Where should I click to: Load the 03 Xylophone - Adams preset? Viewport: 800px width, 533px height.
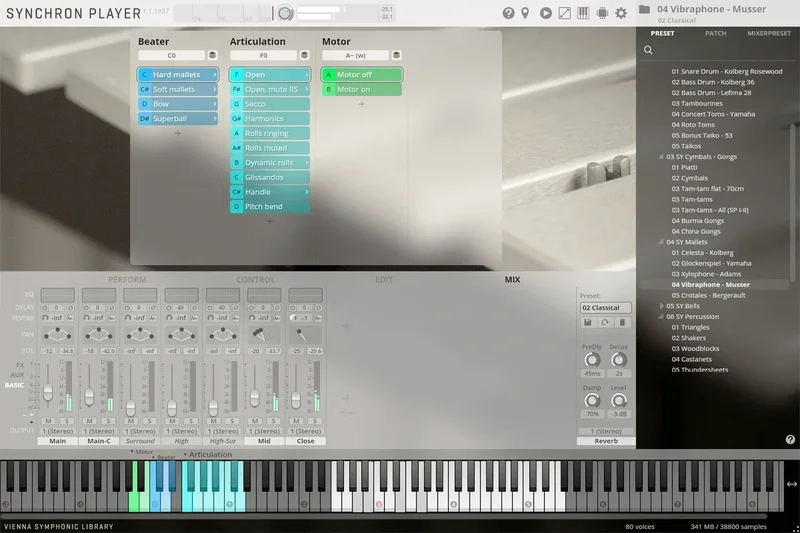click(706, 274)
